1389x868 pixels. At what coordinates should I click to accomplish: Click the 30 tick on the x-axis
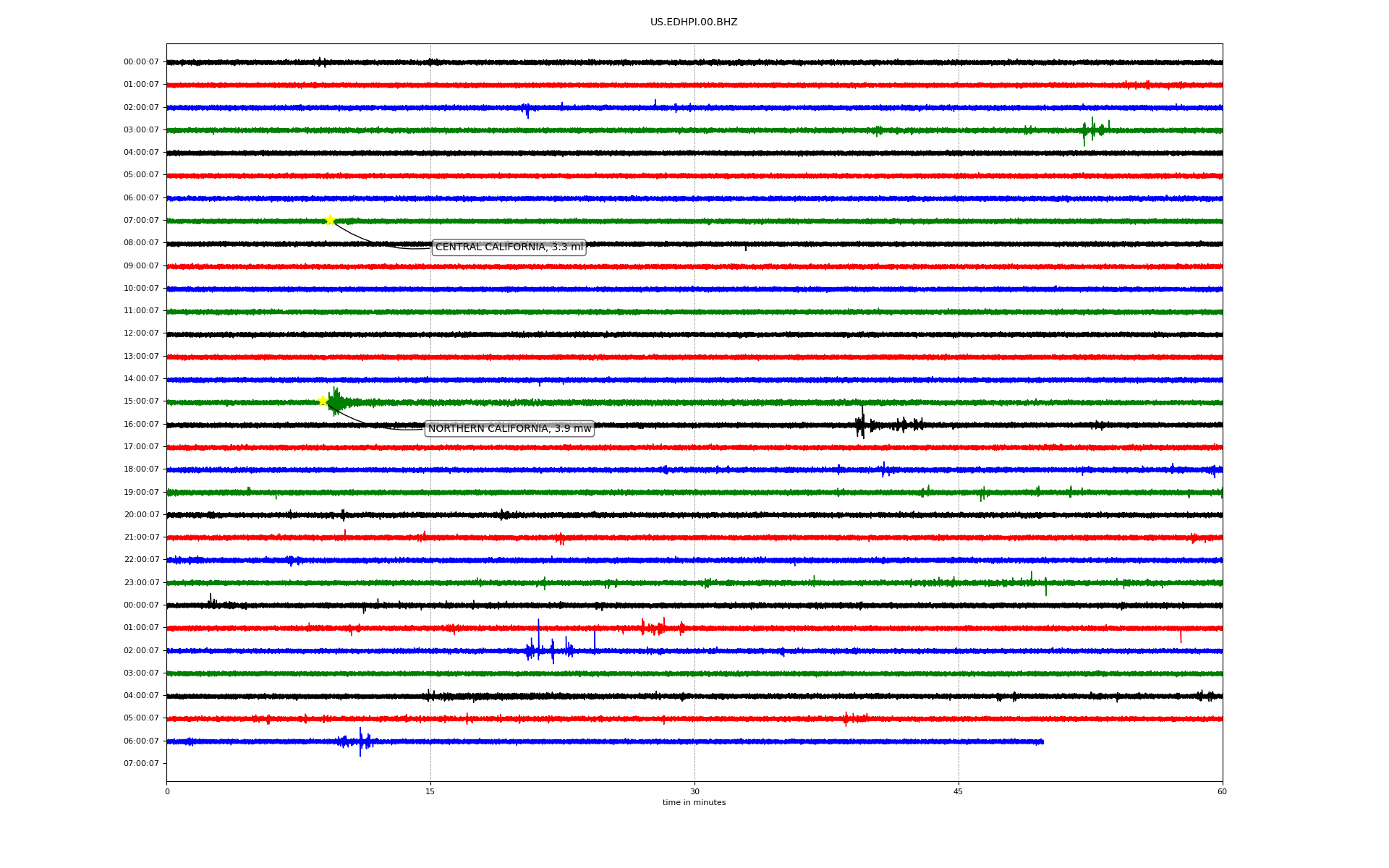point(694,791)
